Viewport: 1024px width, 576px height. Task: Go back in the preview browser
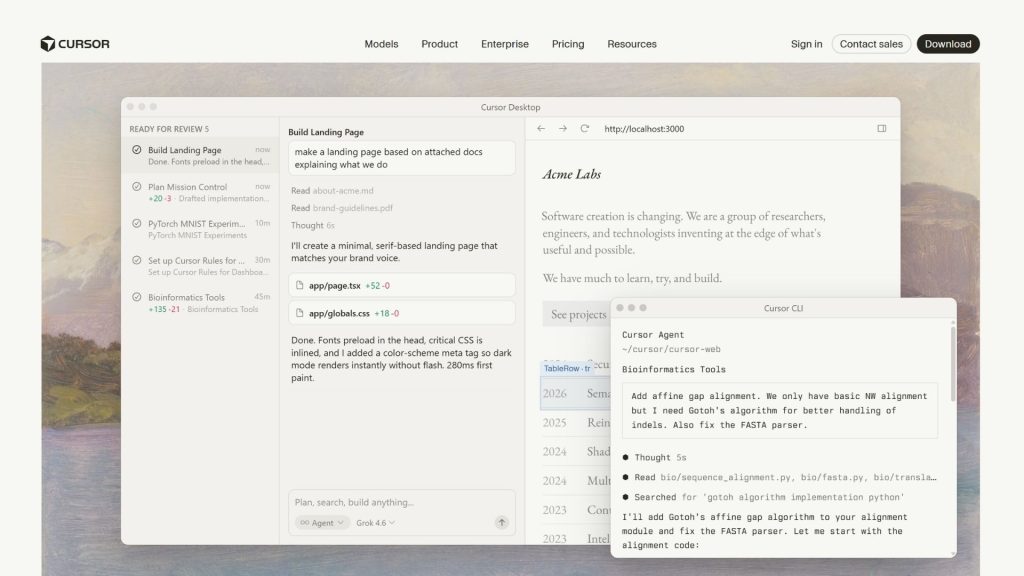tap(541, 129)
